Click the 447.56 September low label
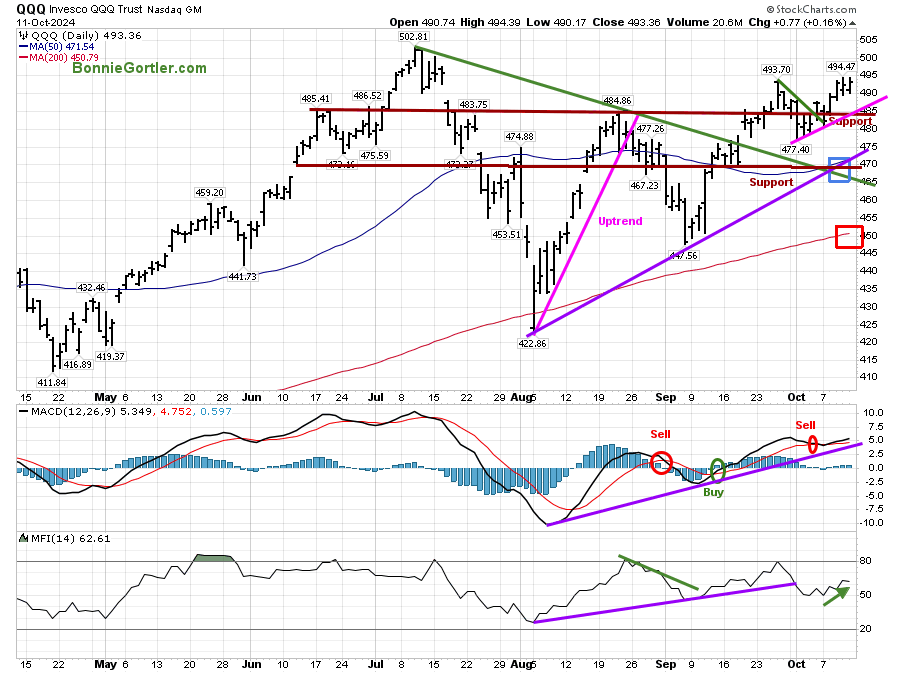 [684, 256]
